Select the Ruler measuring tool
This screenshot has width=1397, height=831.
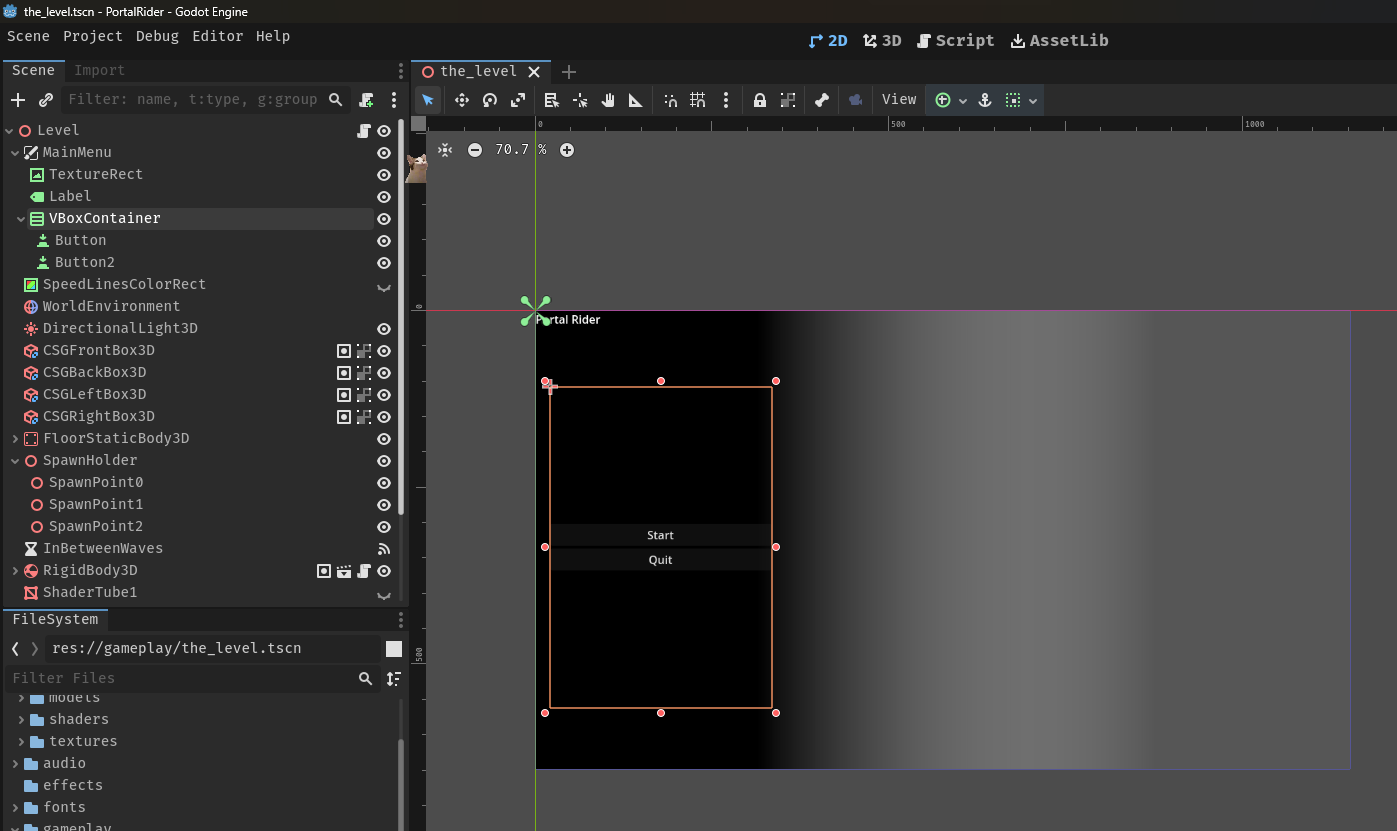pos(635,100)
